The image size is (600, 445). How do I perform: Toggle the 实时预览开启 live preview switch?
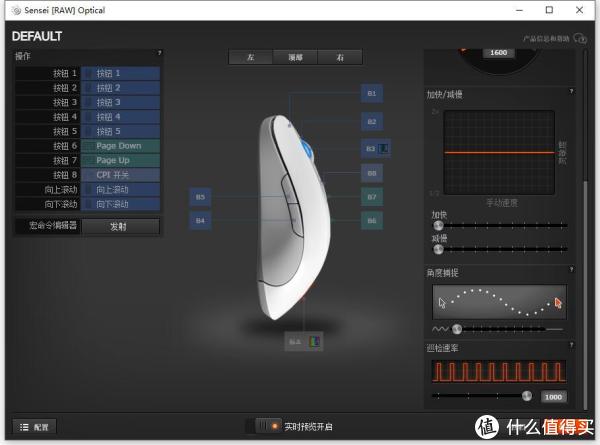[269, 426]
